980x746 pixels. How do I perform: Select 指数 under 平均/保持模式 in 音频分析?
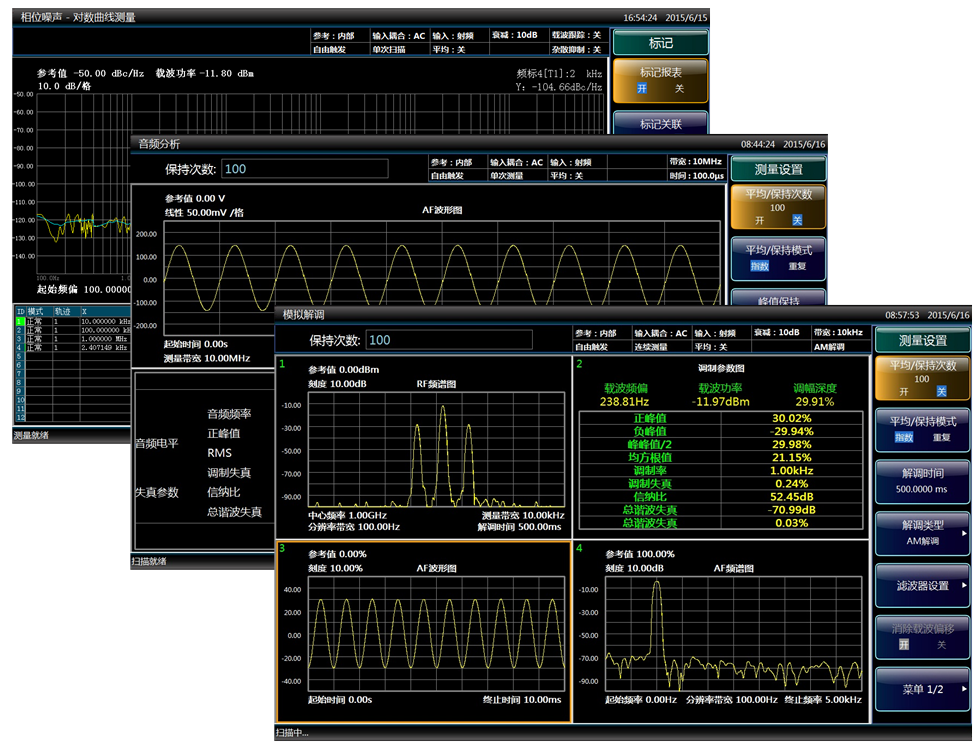pyautogui.click(x=759, y=267)
